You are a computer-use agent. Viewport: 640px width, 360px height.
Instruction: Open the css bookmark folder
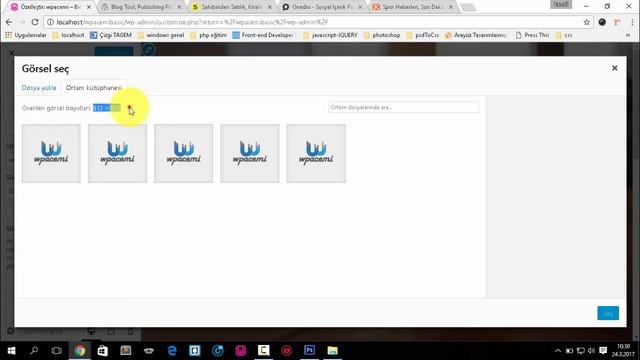click(564, 35)
